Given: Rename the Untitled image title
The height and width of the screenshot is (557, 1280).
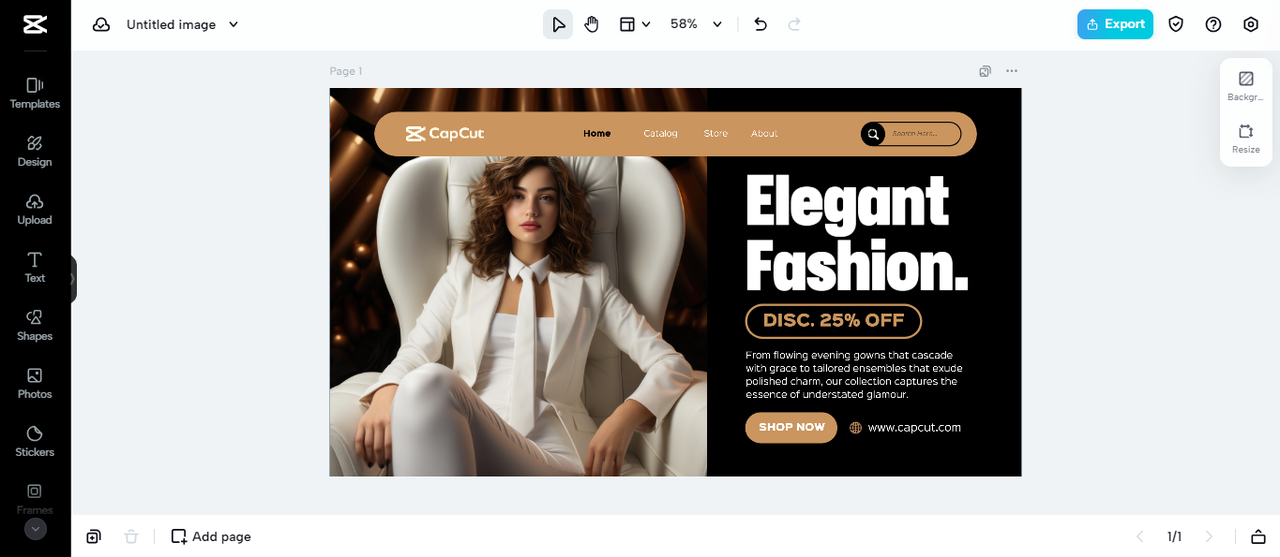Looking at the screenshot, I should click(171, 24).
